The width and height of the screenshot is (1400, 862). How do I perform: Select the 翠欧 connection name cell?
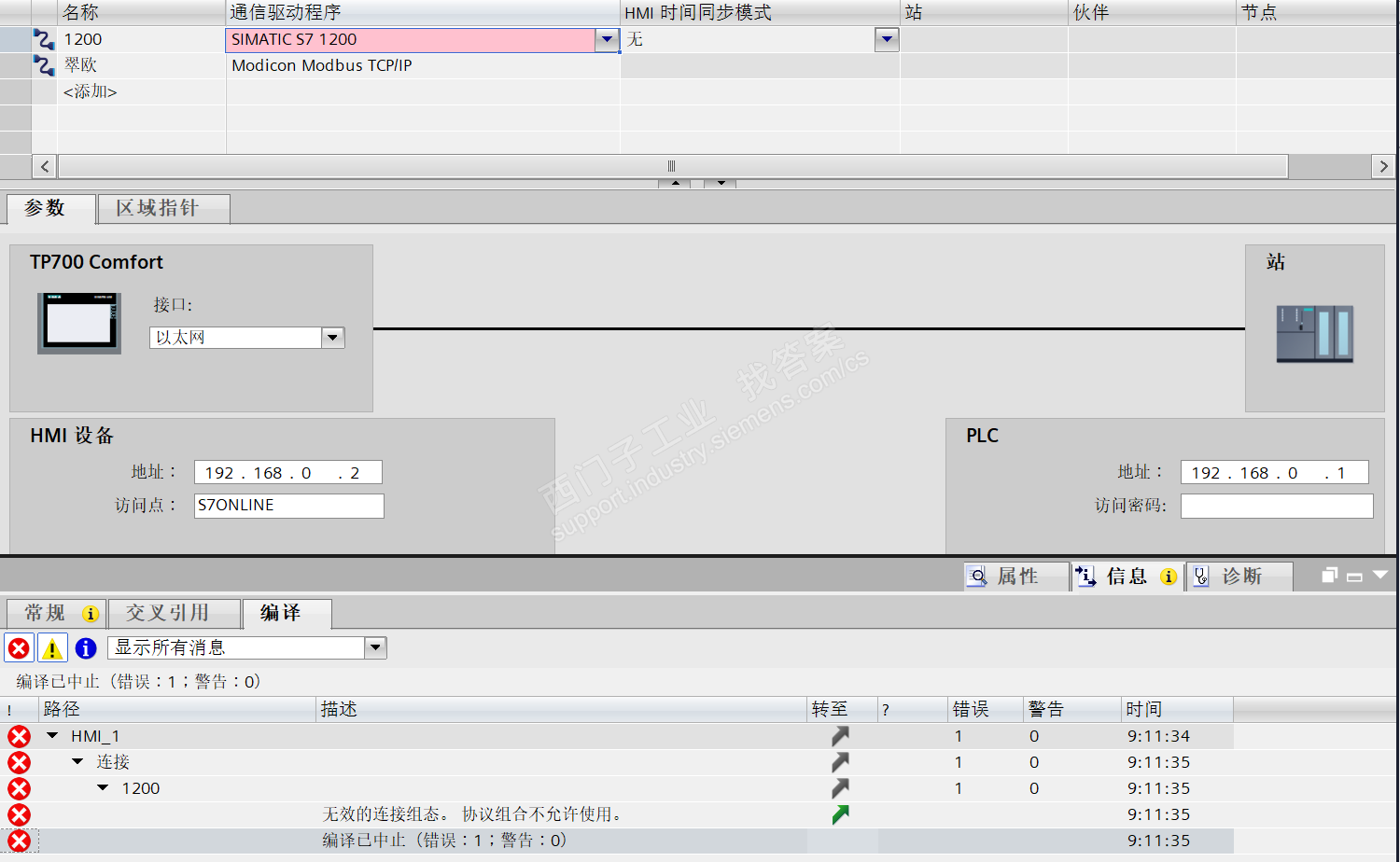[141, 65]
